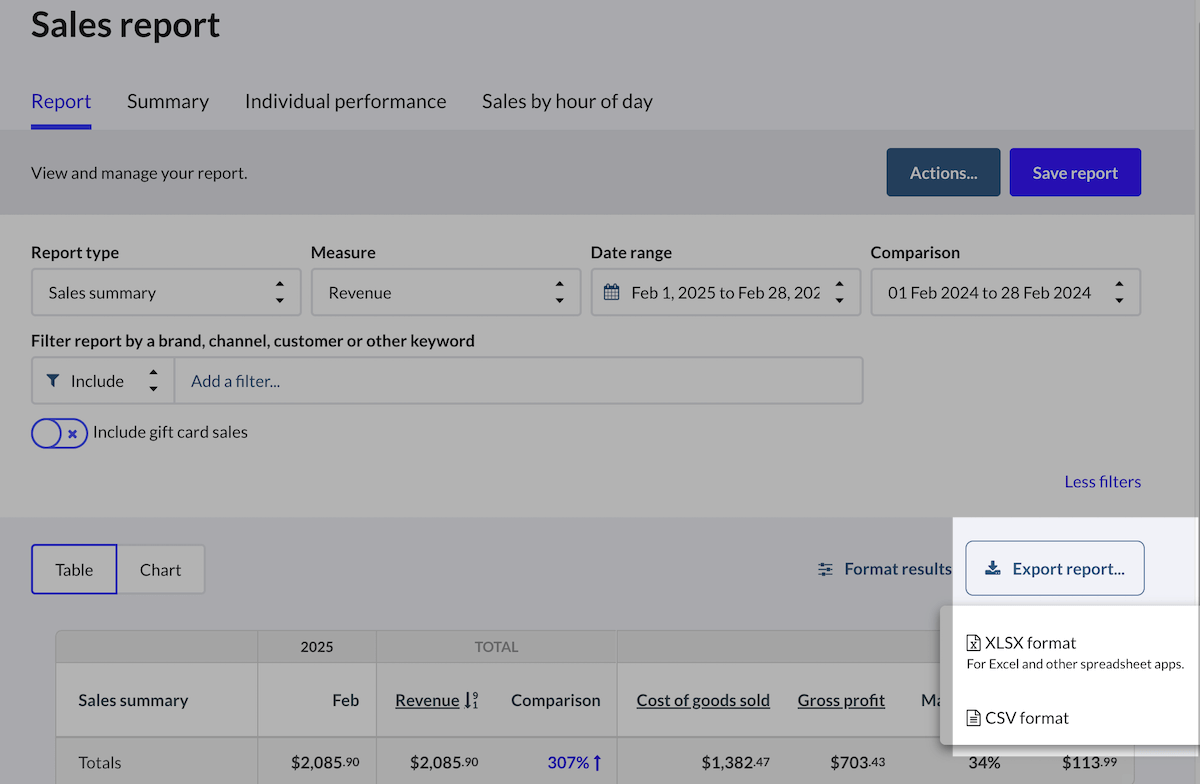
Task: Click the Revenue sort order icon
Action: coord(471,700)
